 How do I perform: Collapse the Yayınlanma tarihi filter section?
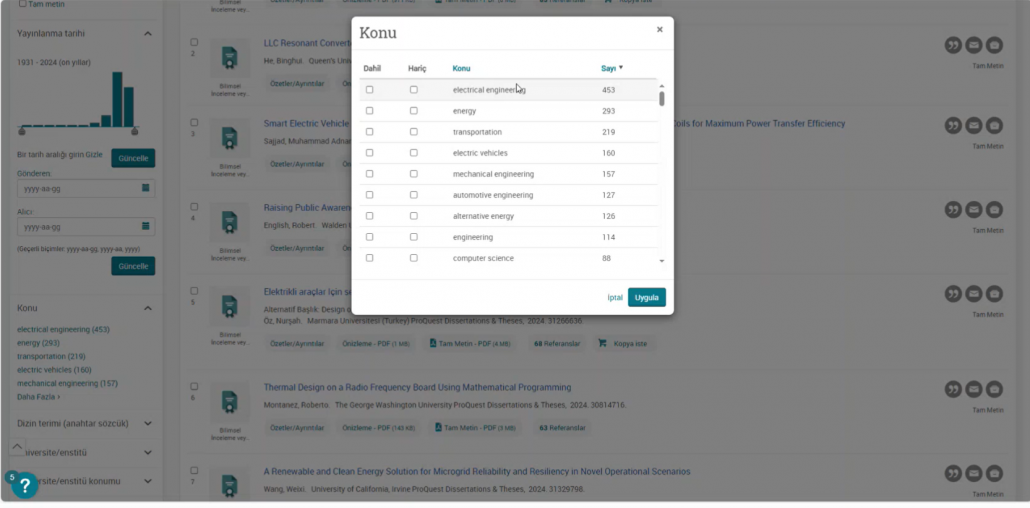pos(148,34)
